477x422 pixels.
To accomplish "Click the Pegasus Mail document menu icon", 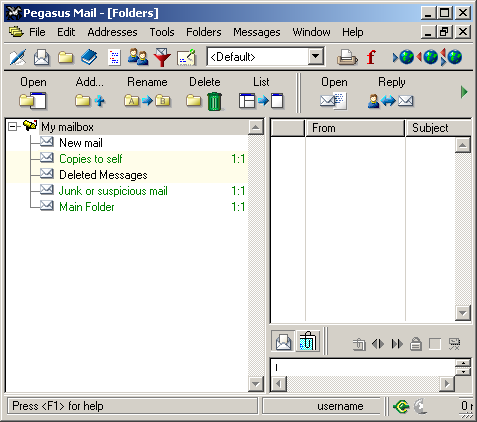I will tap(16, 32).
